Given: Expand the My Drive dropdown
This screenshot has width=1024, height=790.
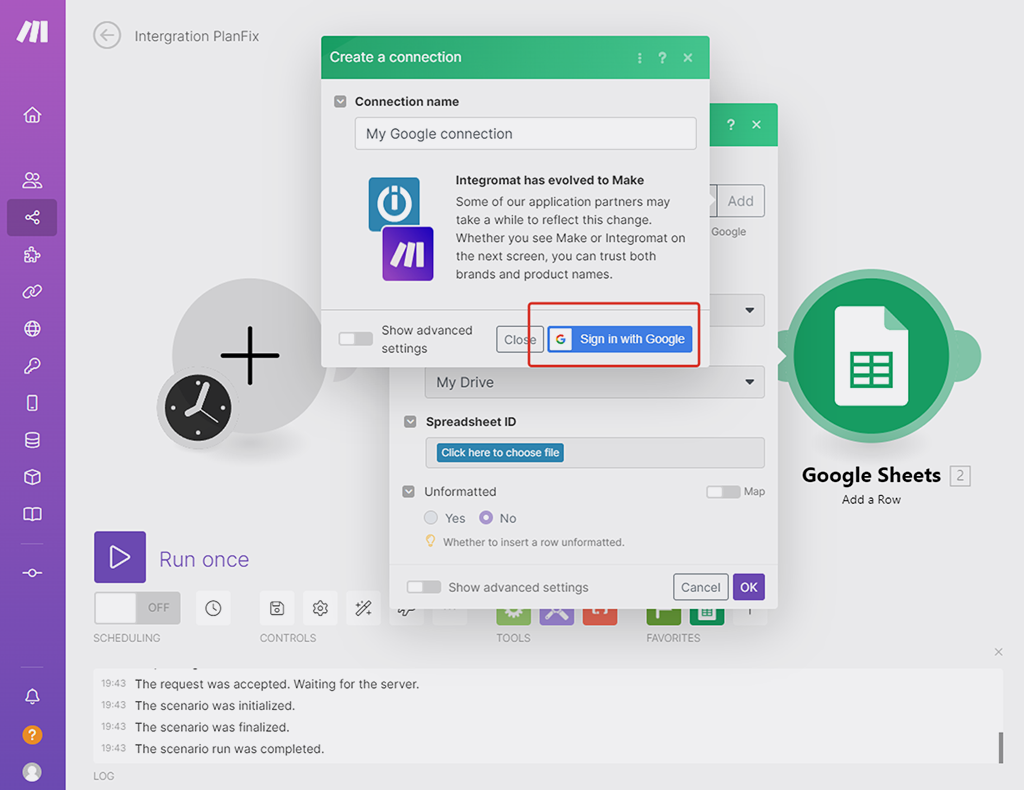Looking at the screenshot, I should pyautogui.click(x=594, y=382).
